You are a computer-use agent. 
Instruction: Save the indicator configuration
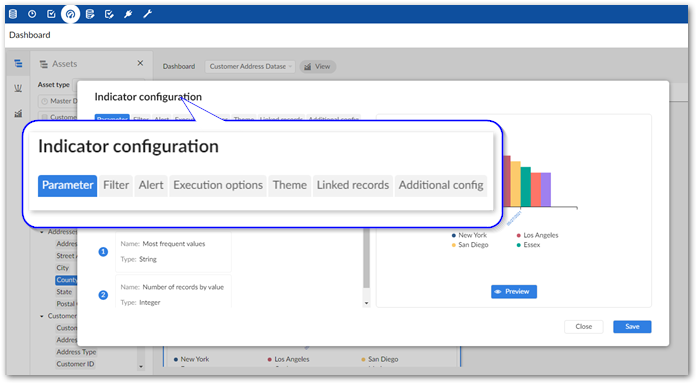[632, 327]
